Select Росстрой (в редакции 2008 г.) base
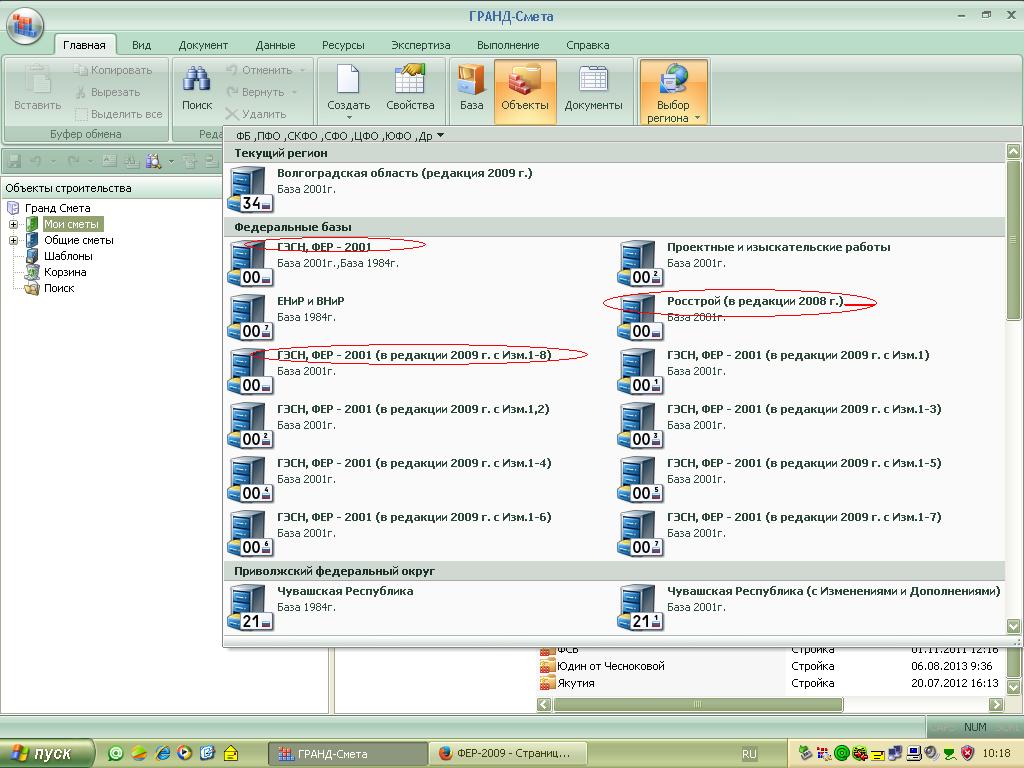 [x=755, y=301]
